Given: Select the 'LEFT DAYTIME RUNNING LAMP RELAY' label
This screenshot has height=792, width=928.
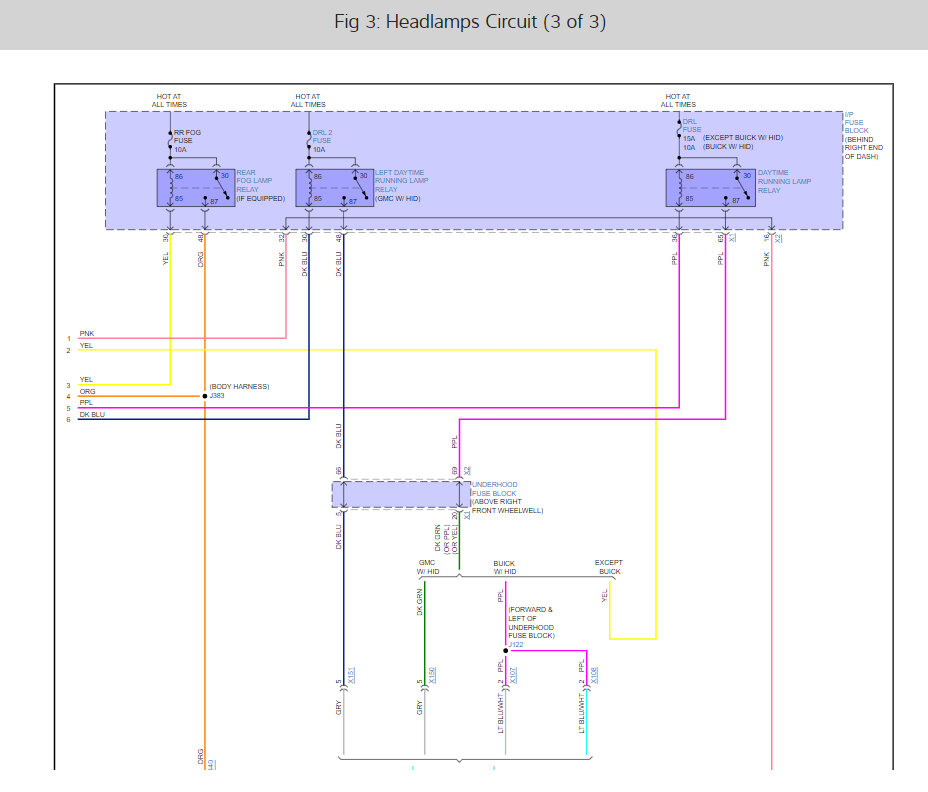Looking at the screenshot, I should (x=401, y=181).
